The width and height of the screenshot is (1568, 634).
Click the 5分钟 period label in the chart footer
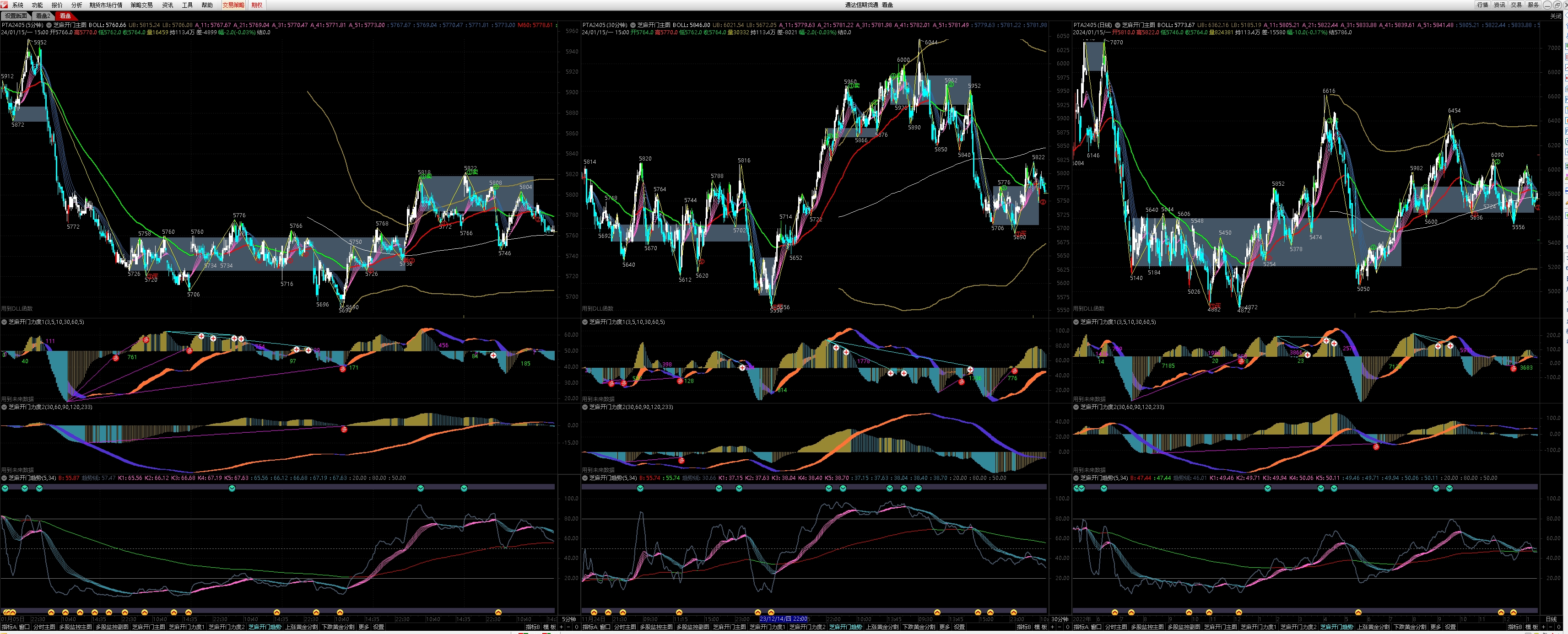pyautogui.click(x=568, y=619)
